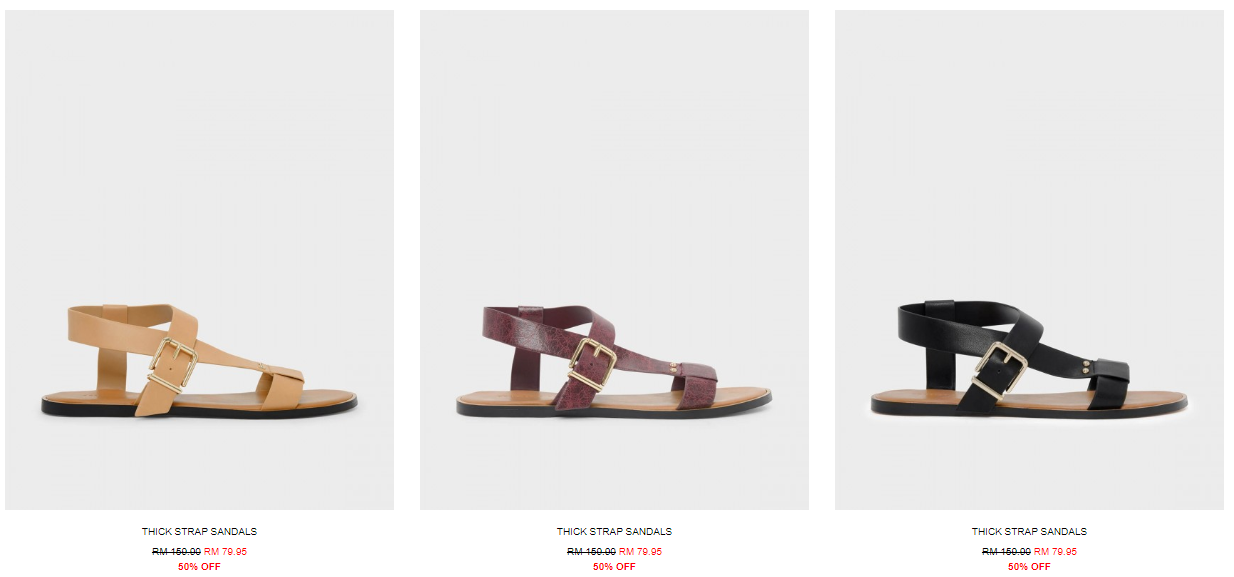
Task: Click the gold buckle on the black sandal
Action: click(x=1001, y=368)
